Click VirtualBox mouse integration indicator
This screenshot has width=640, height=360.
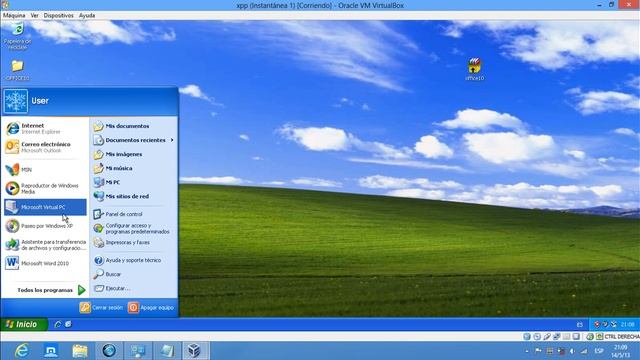(x=590, y=336)
